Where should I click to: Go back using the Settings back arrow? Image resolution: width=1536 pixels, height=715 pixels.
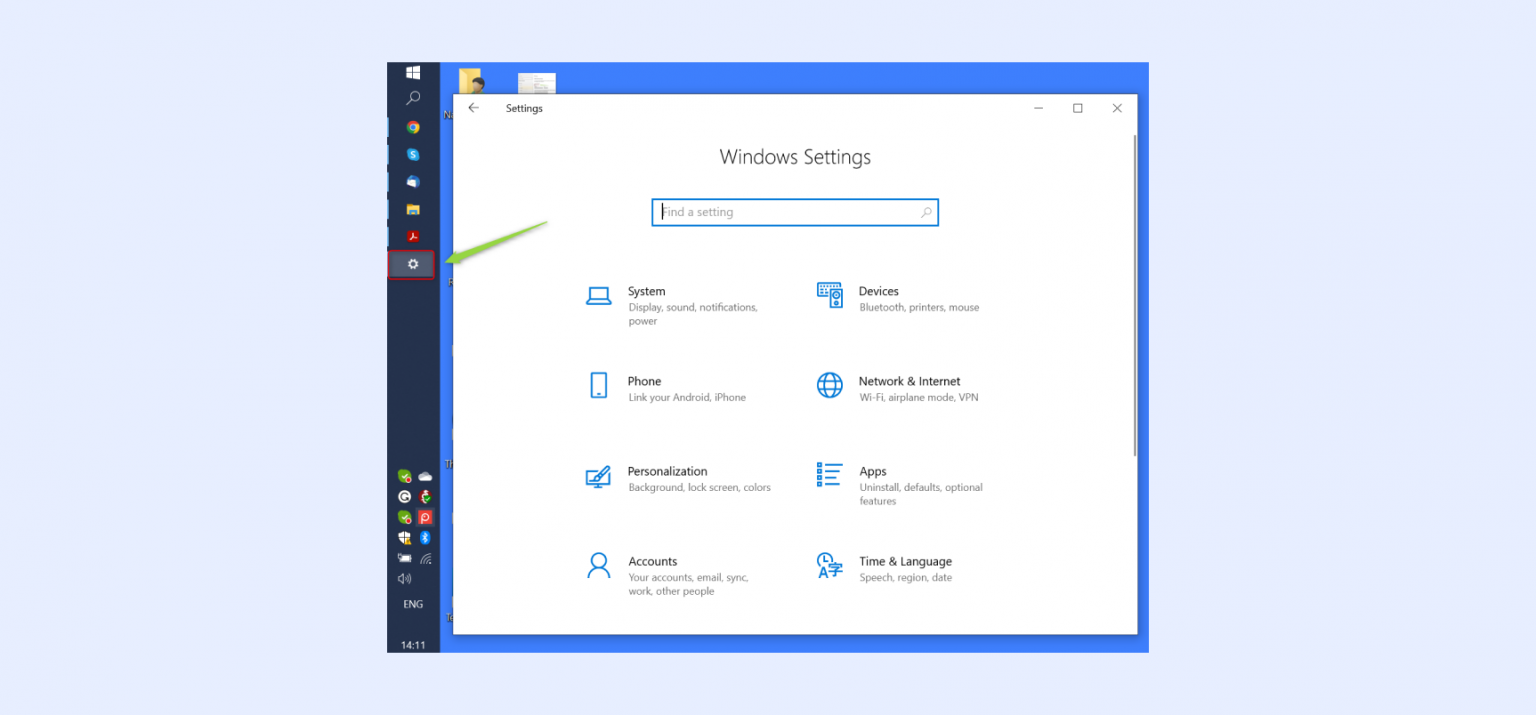pyautogui.click(x=473, y=108)
